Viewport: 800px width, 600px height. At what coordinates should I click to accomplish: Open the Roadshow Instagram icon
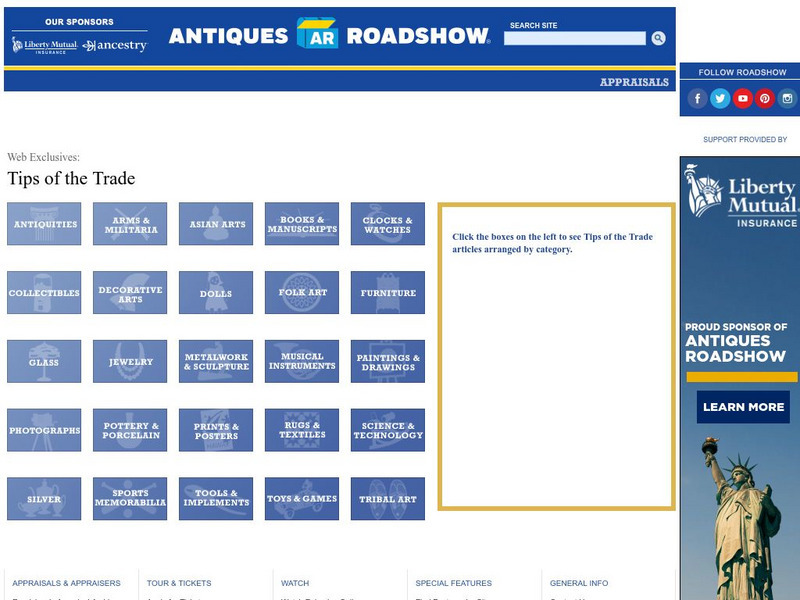(x=787, y=98)
